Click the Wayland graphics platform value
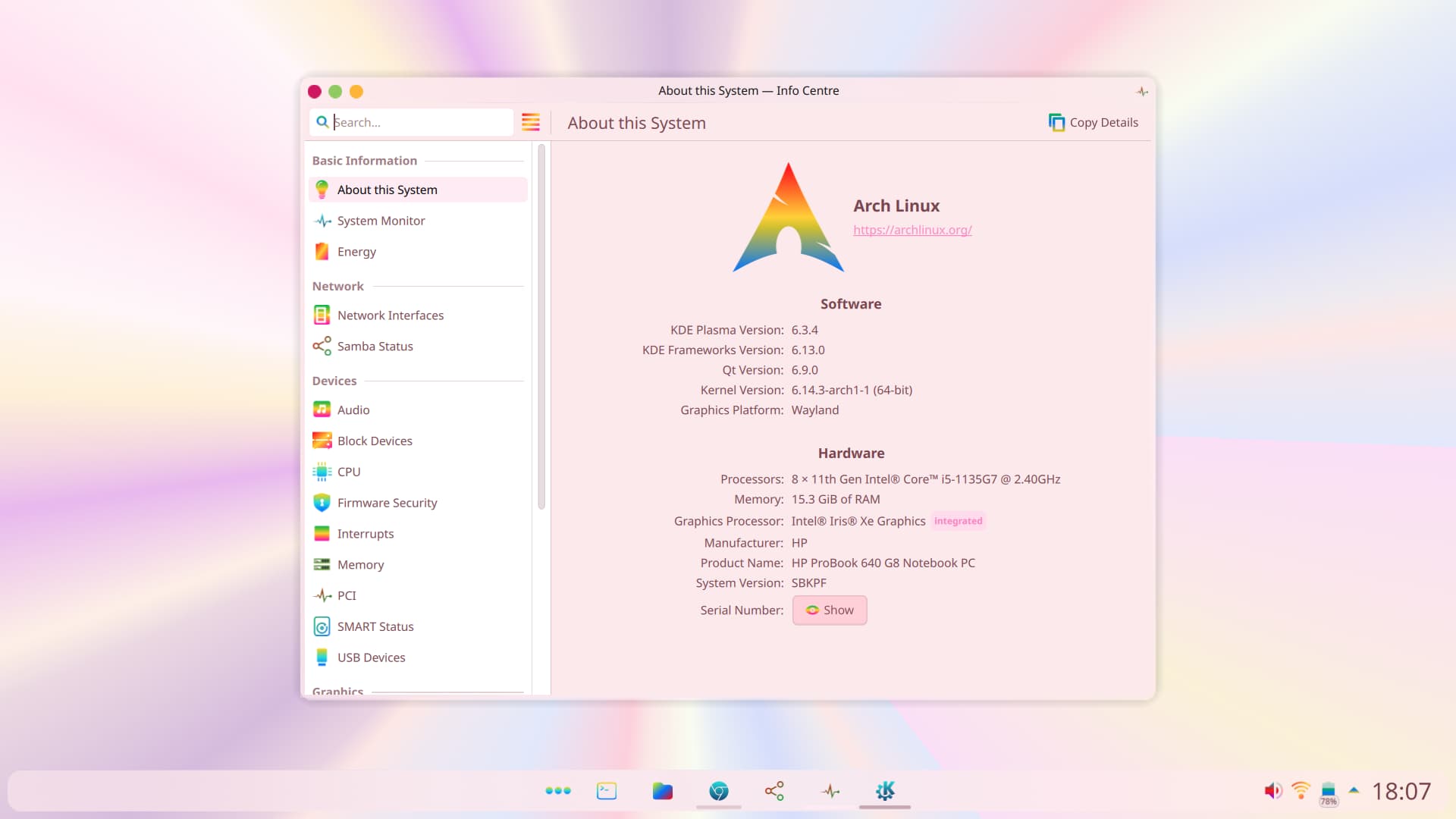 (x=815, y=410)
